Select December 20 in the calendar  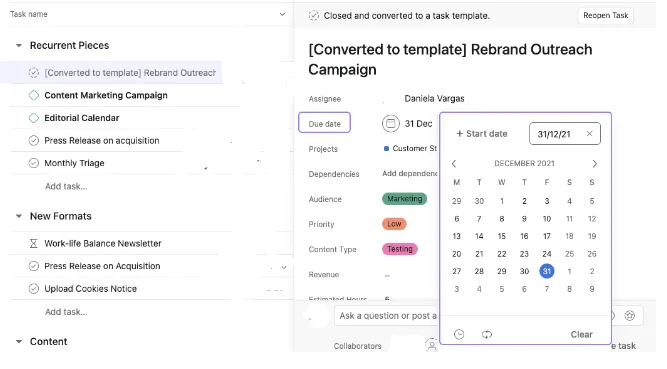pos(456,254)
